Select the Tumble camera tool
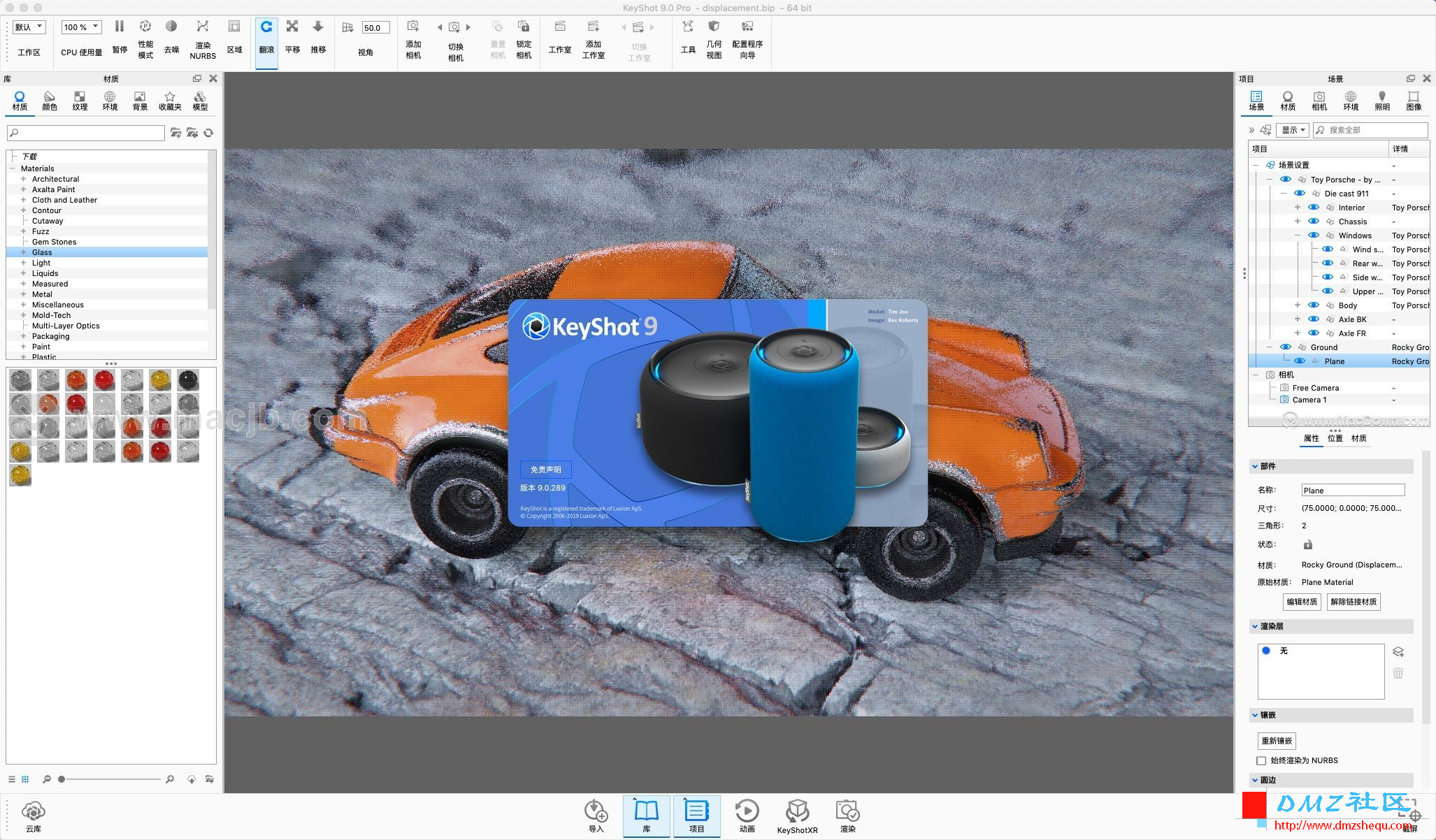The image size is (1436, 840). pyautogui.click(x=266, y=27)
